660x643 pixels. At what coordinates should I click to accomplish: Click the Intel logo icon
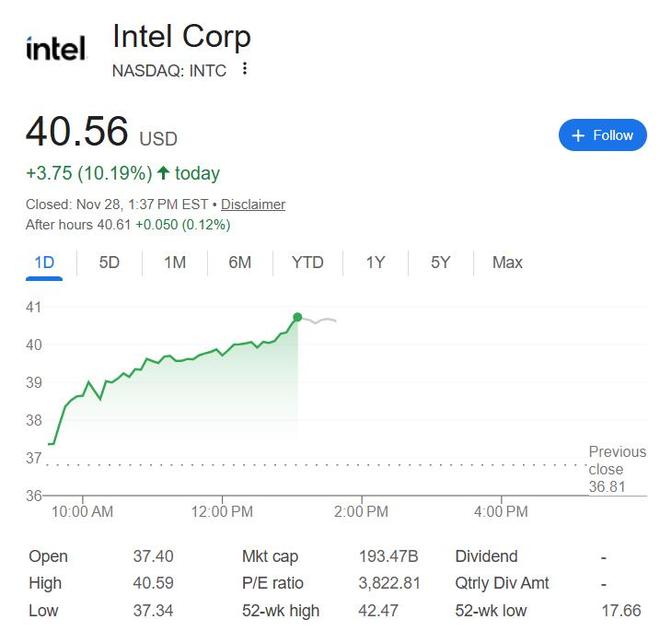tap(55, 48)
